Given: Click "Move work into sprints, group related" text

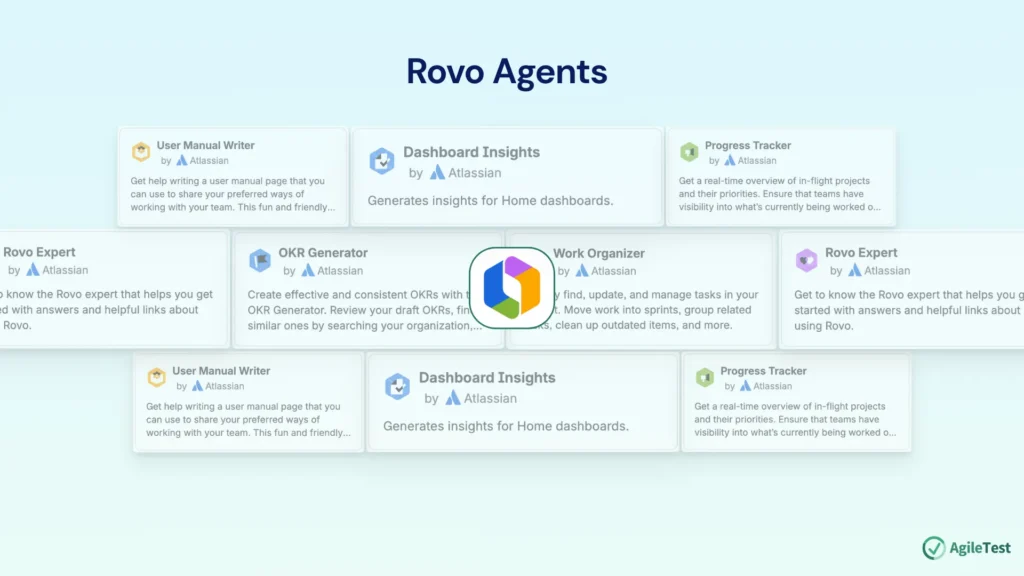Looking at the screenshot, I should coord(658,310).
